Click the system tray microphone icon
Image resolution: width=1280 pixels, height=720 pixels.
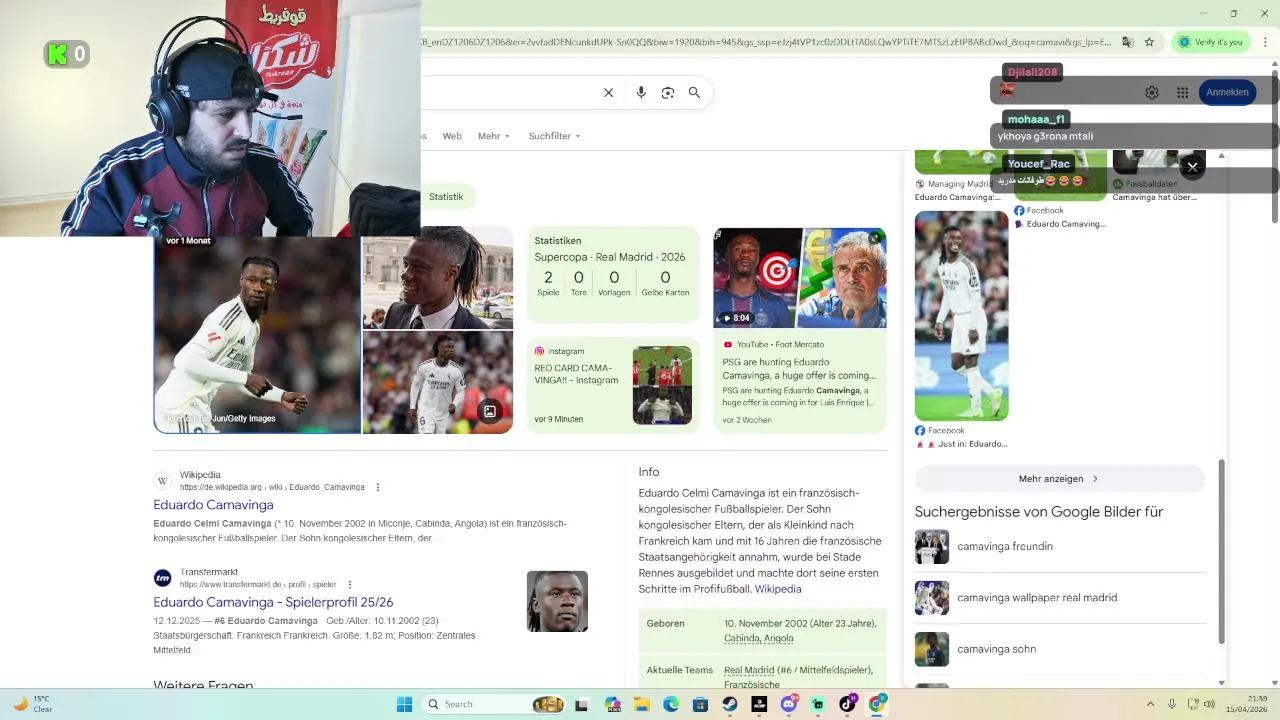point(1172,704)
